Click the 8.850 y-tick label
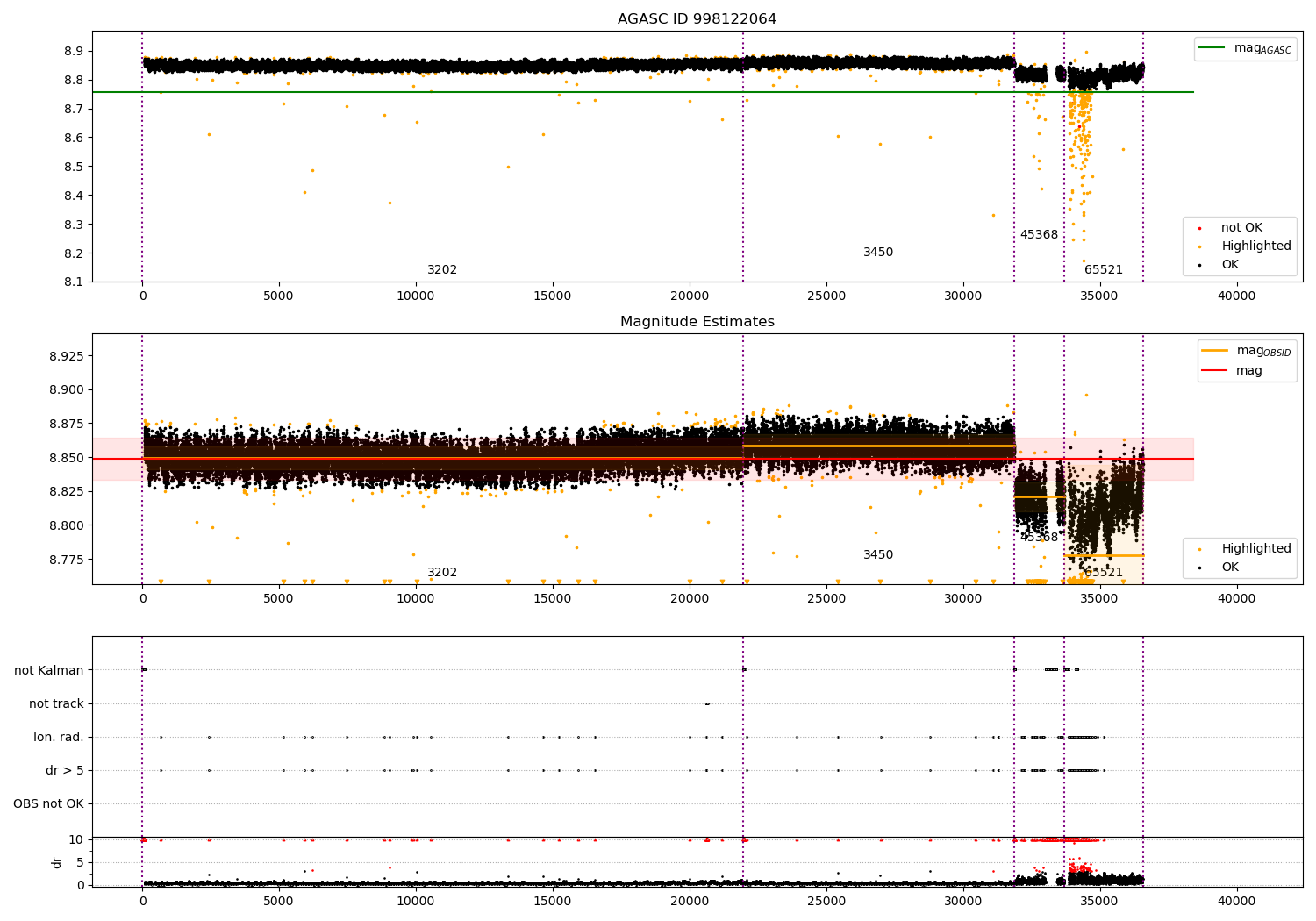This screenshot has width=1316, height=921. [67, 459]
